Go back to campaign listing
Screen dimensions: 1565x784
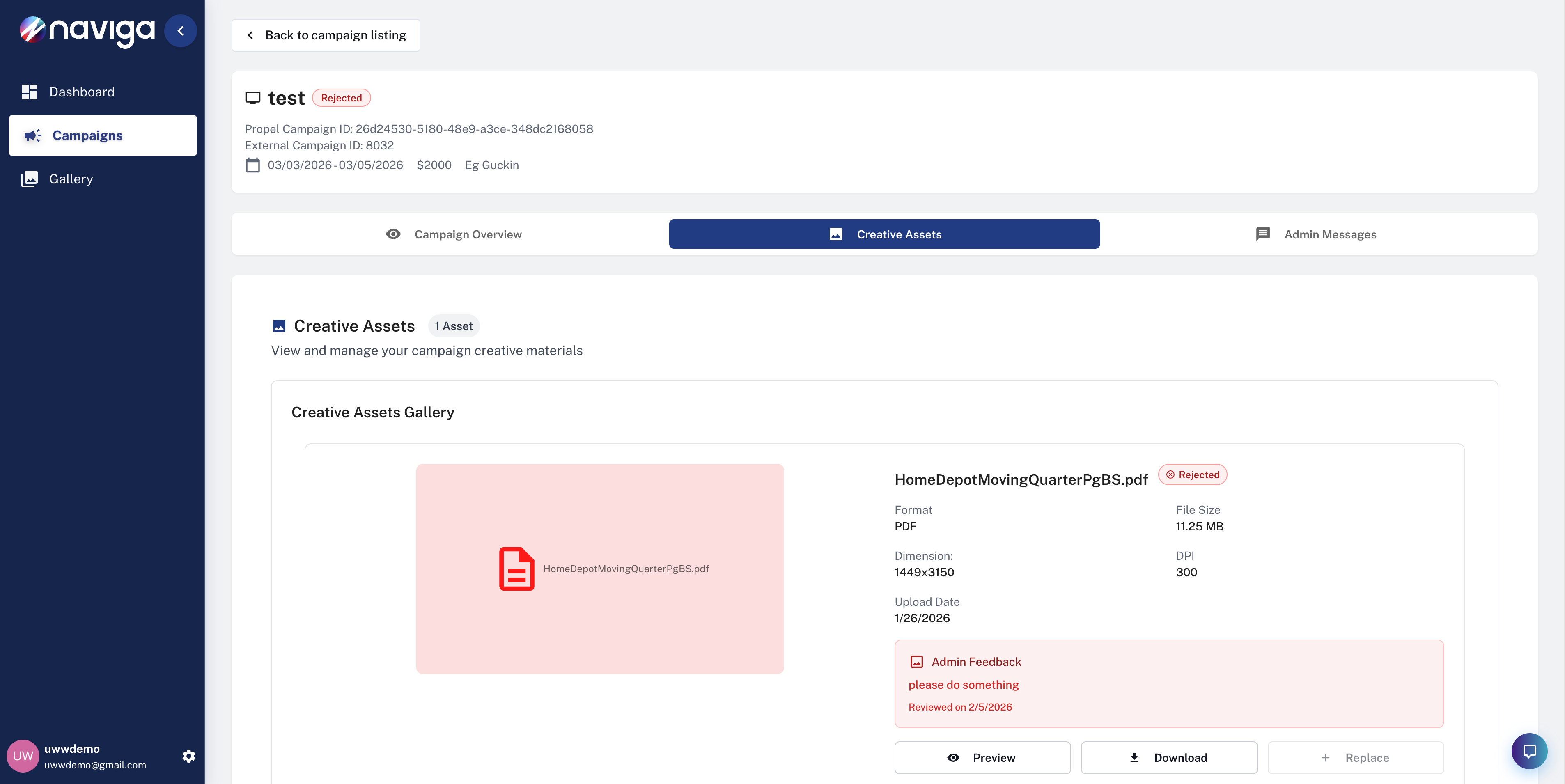pos(326,35)
